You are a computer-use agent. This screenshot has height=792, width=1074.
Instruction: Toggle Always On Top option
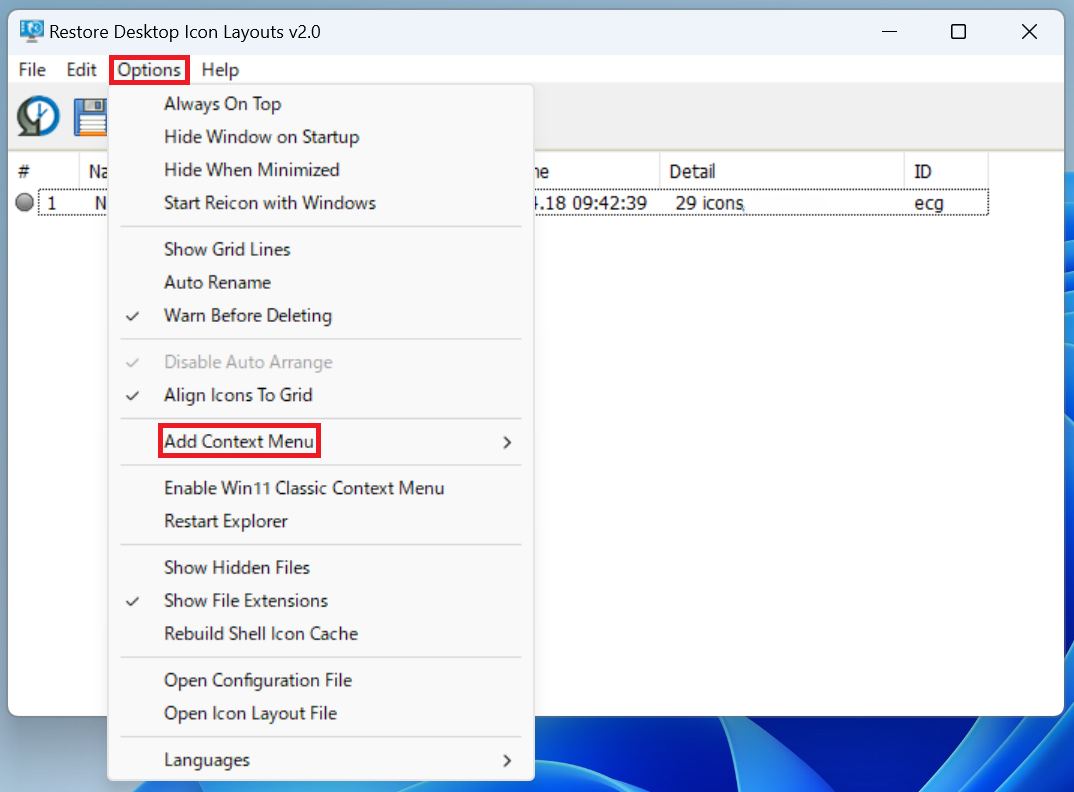tap(321, 104)
